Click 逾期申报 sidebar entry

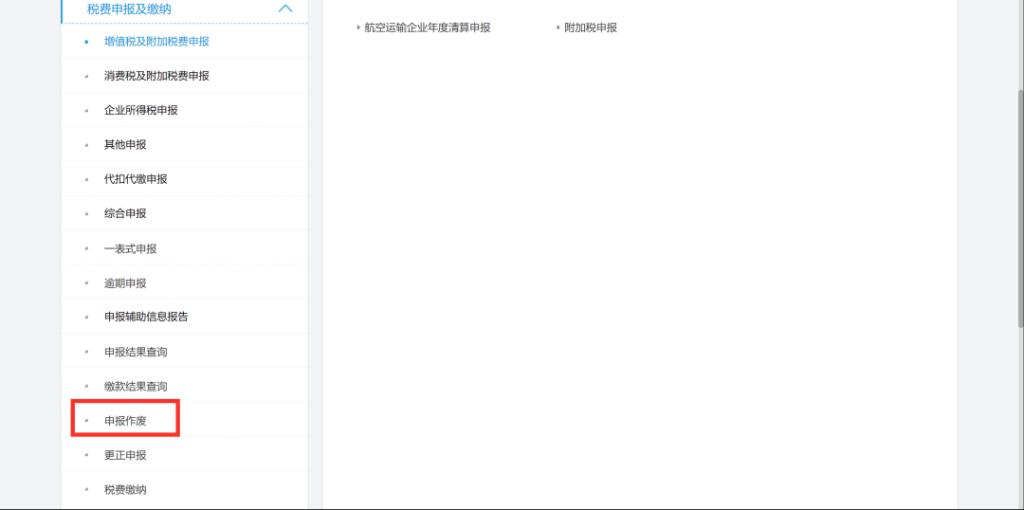click(125, 283)
